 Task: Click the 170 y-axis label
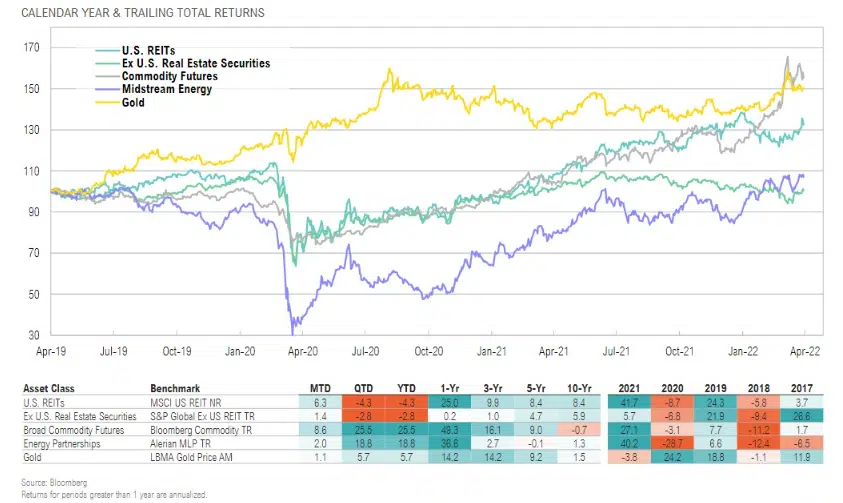(x=32, y=48)
